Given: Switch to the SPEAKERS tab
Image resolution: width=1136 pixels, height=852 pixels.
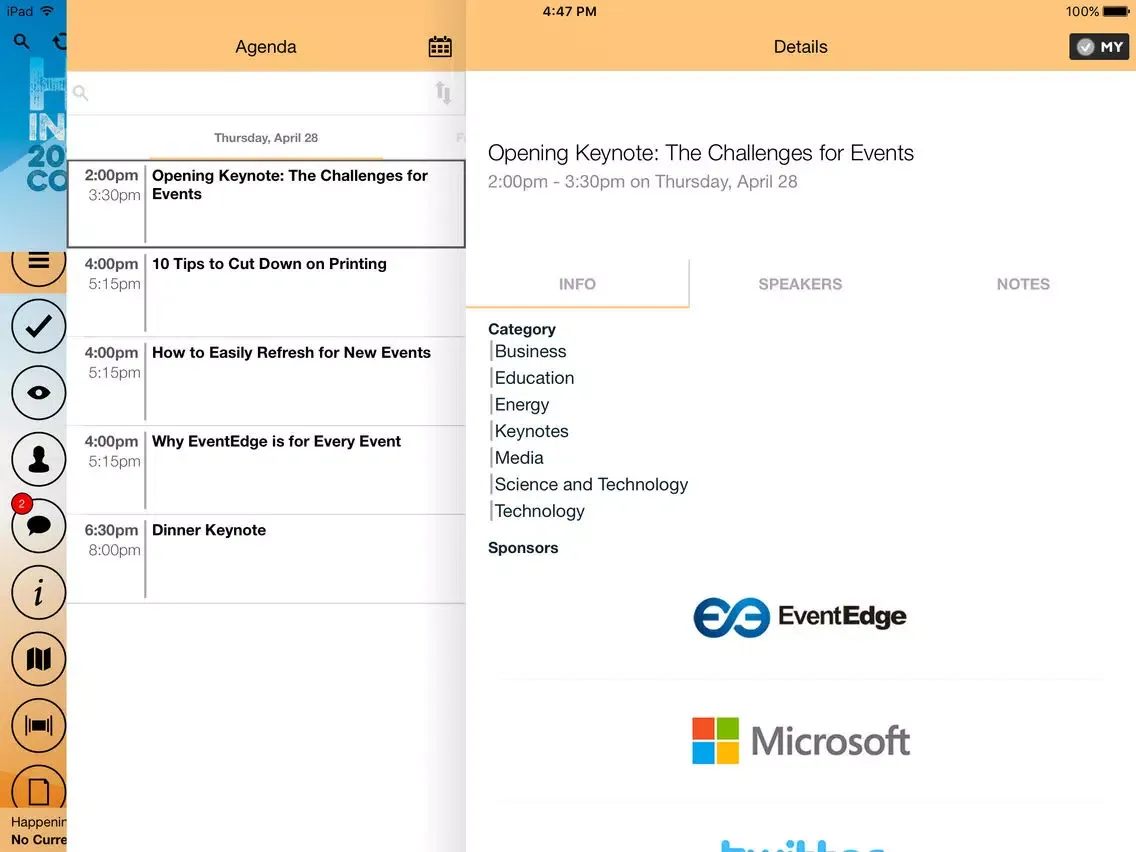Looking at the screenshot, I should tap(800, 284).
